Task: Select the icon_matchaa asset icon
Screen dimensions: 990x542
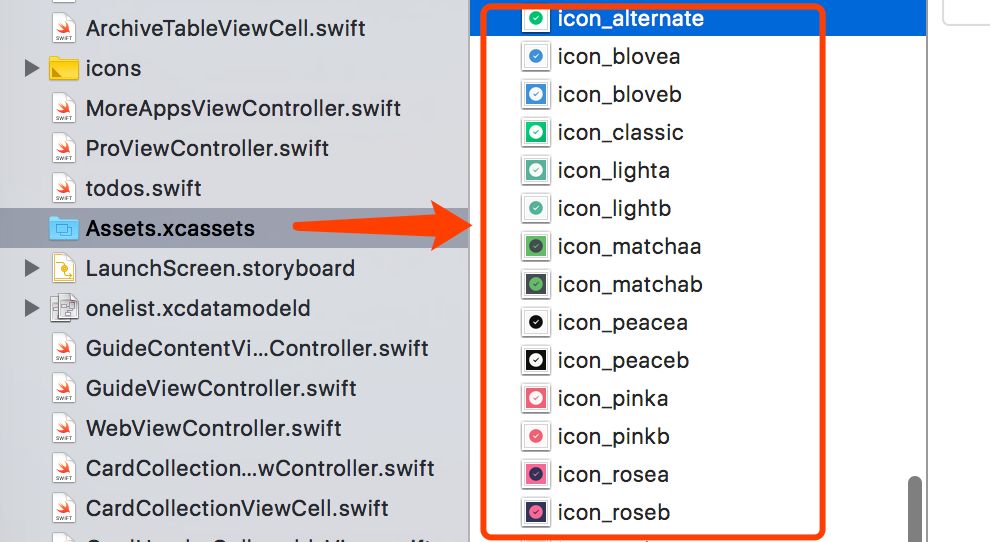Action: click(x=536, y=247)
